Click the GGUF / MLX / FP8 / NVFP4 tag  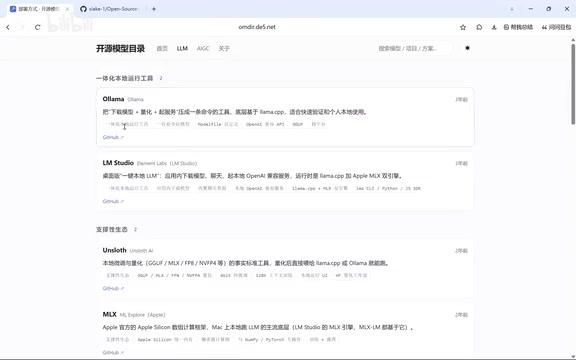coord(174,276)
